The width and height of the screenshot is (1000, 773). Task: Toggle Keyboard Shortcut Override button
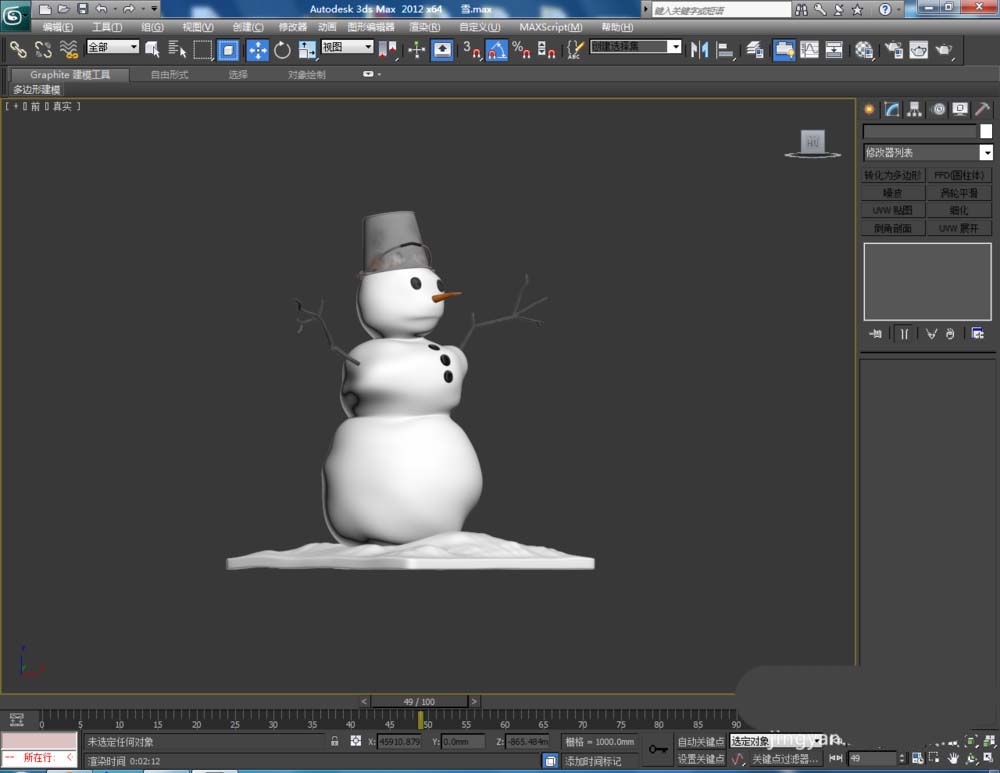coord(442,50)
